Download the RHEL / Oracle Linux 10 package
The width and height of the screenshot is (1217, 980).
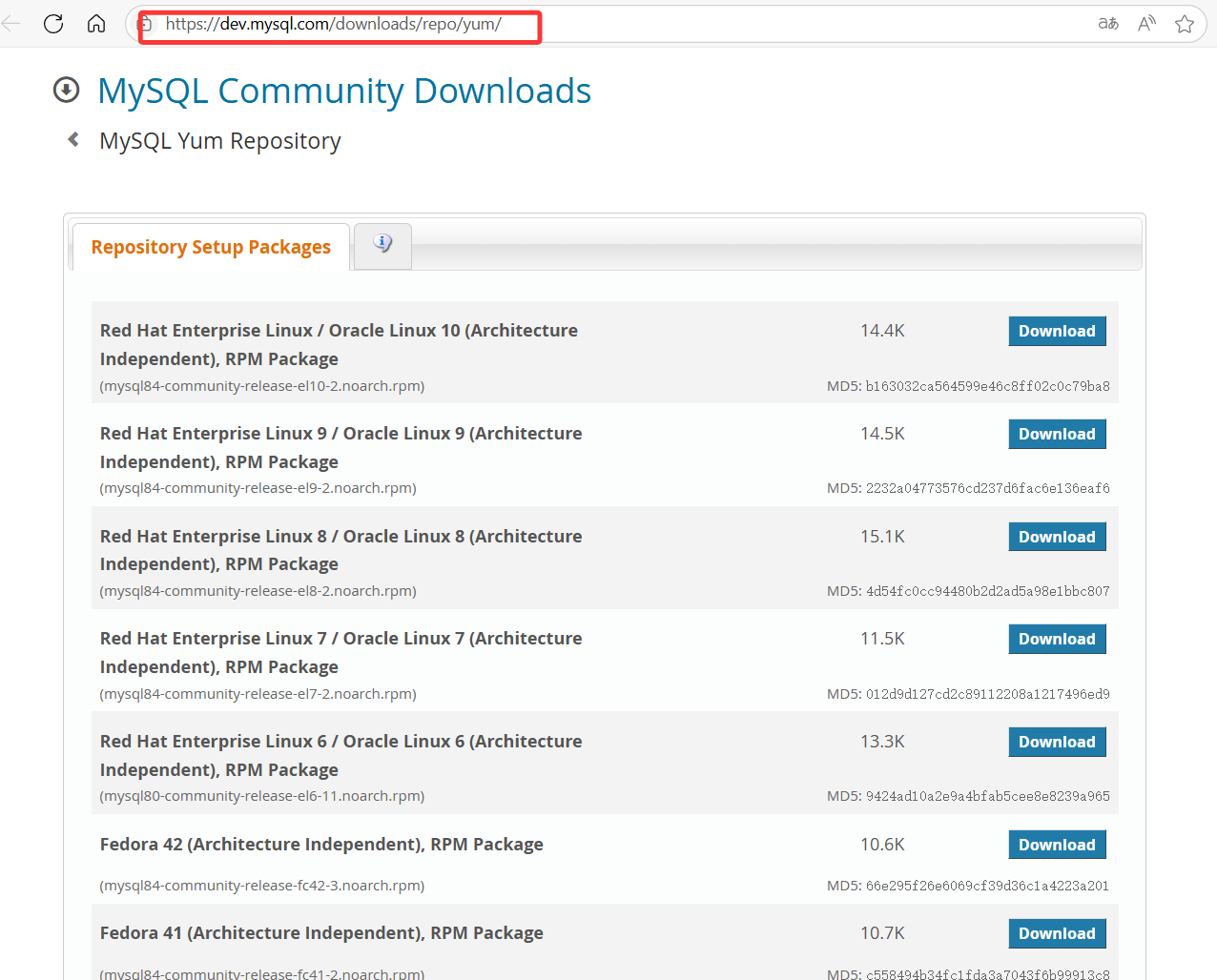pyautogui.click(x=1057, y=331)
